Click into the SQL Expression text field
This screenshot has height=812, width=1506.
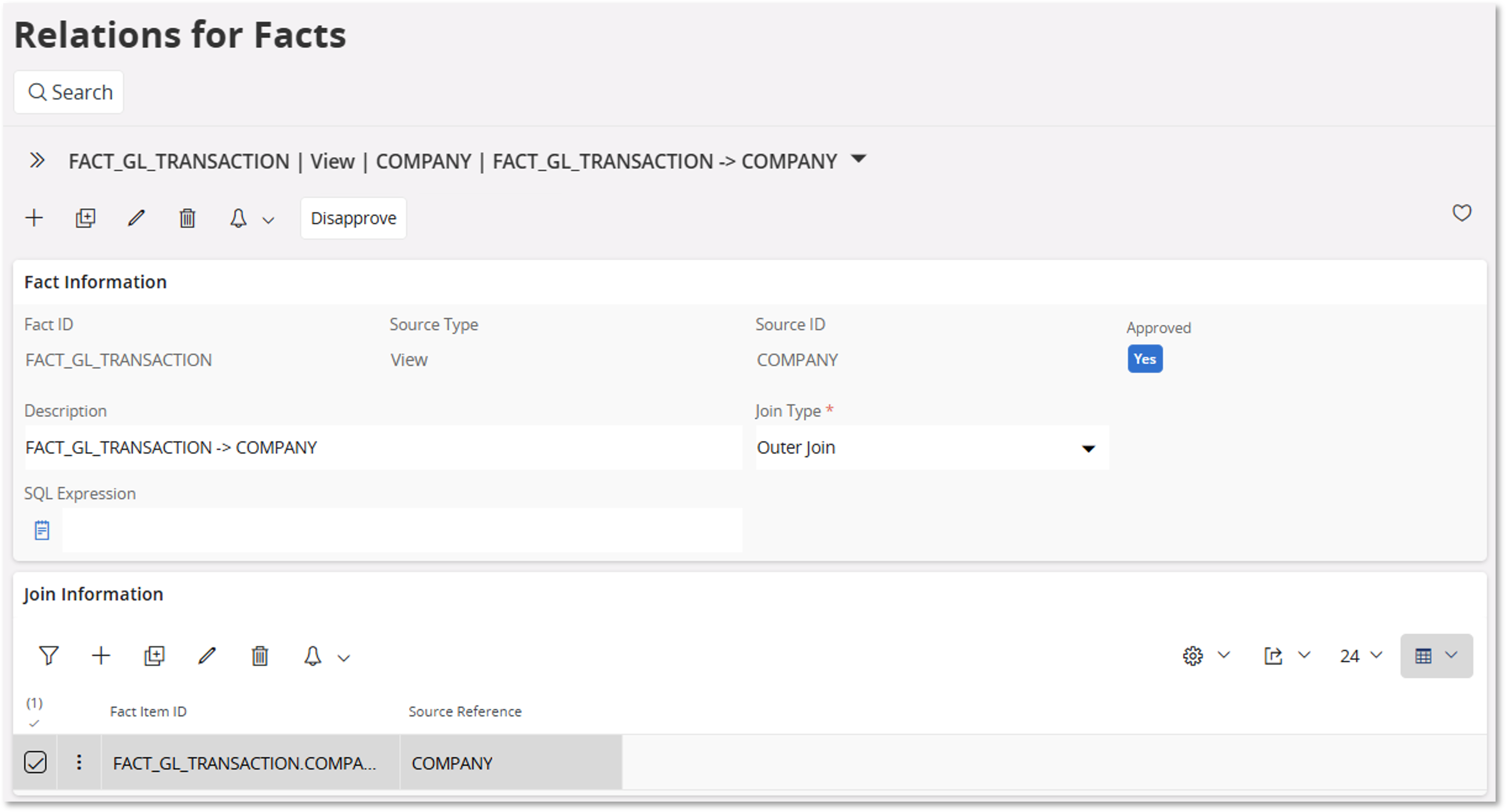(x=402, y=531)
